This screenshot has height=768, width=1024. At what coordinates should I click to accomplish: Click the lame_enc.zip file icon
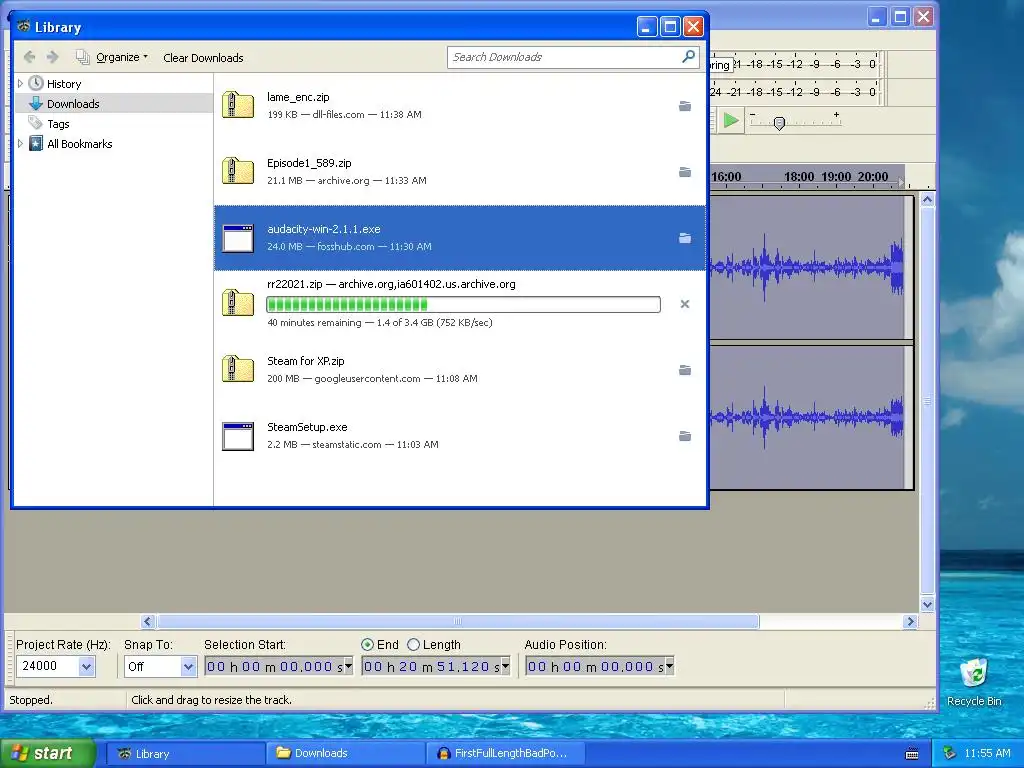pyautogui.click(x=238, y=105)
